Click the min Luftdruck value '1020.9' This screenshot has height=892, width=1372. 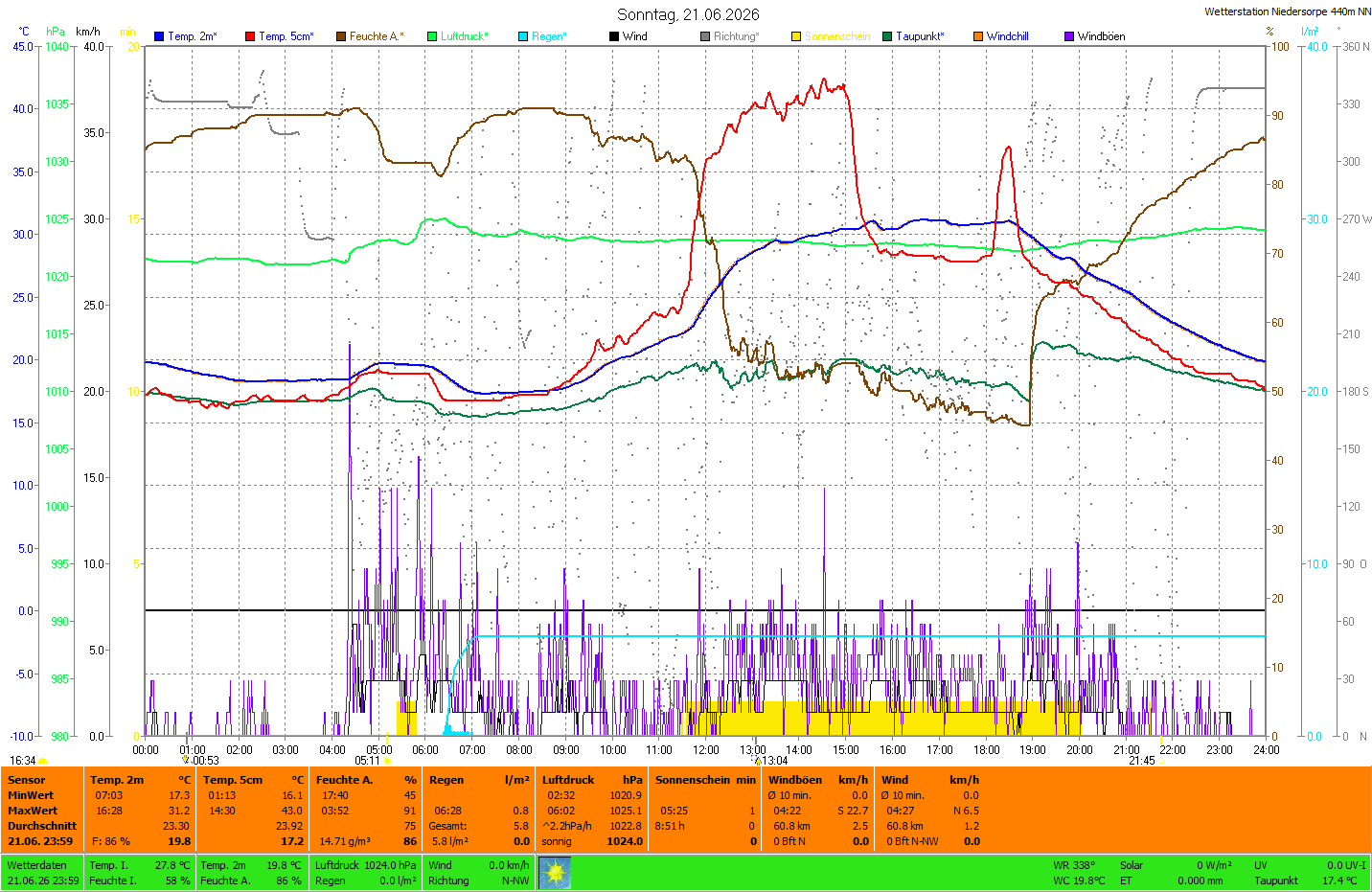[626, 795]
